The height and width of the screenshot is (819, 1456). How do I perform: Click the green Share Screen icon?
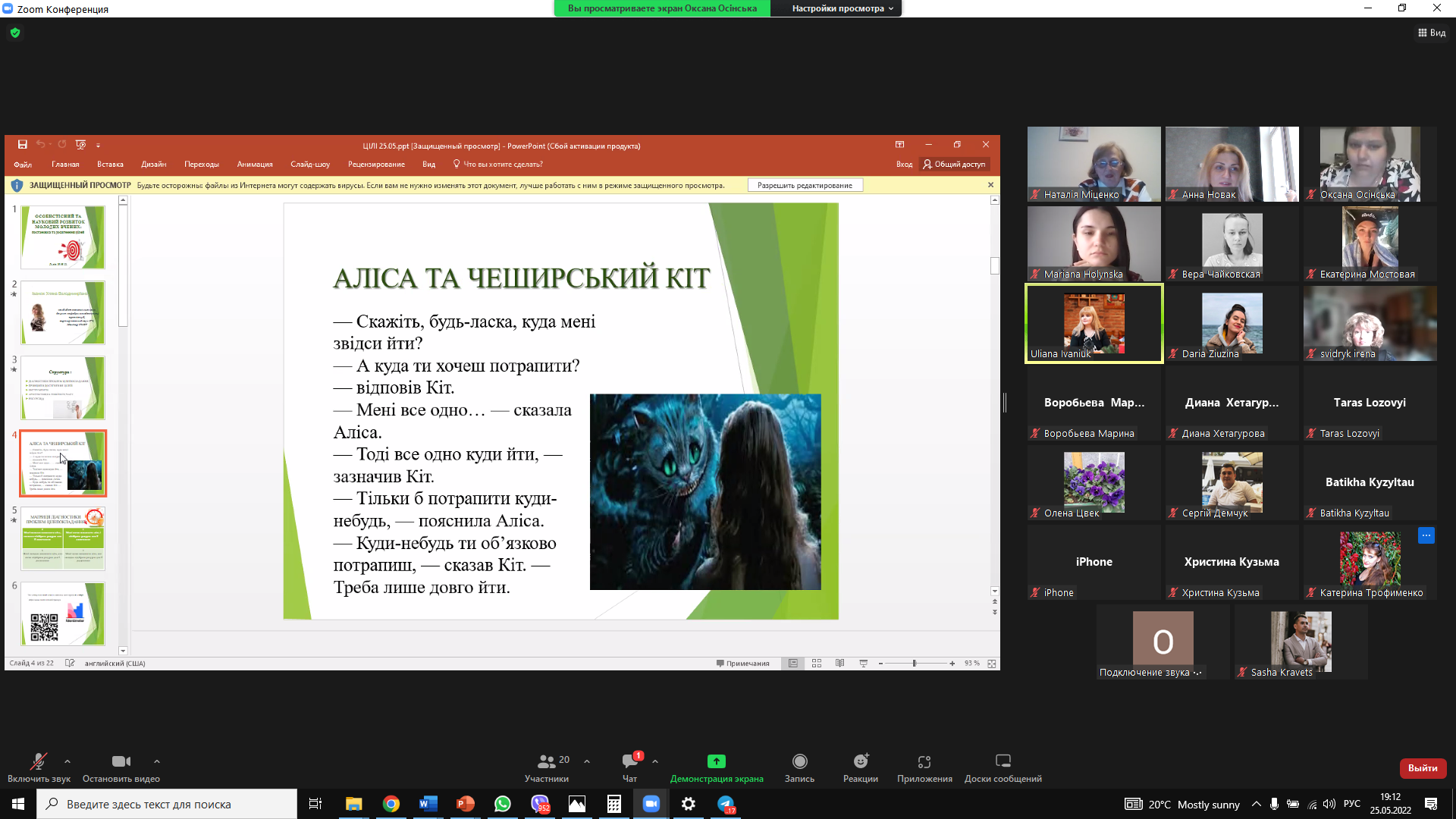716,761
